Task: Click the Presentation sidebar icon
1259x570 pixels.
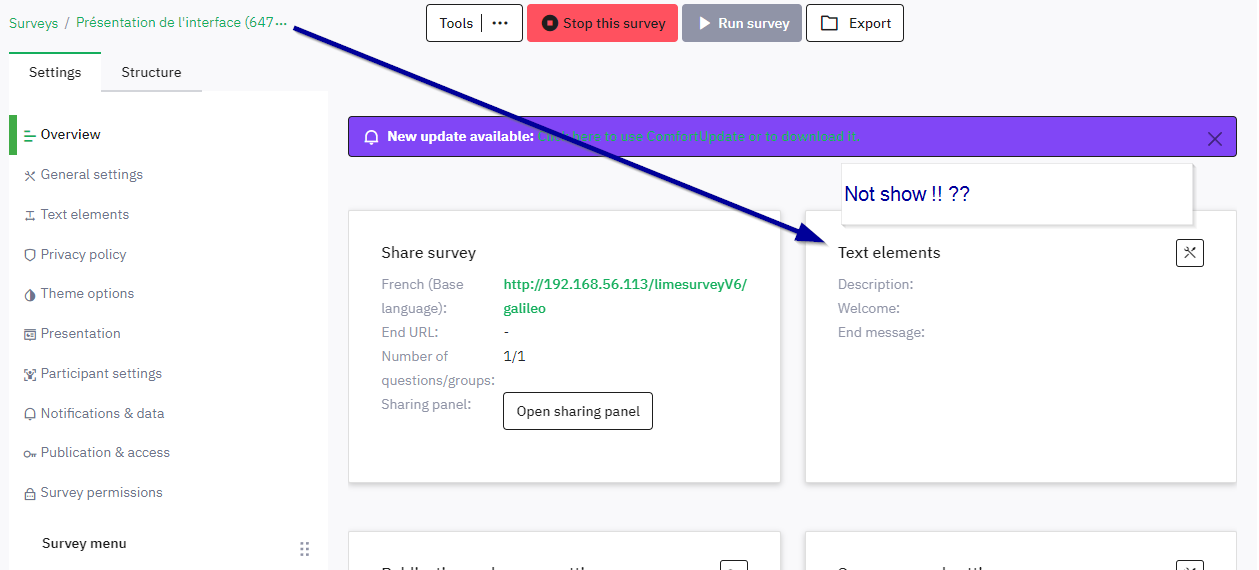Action: (x=30, y=334)
